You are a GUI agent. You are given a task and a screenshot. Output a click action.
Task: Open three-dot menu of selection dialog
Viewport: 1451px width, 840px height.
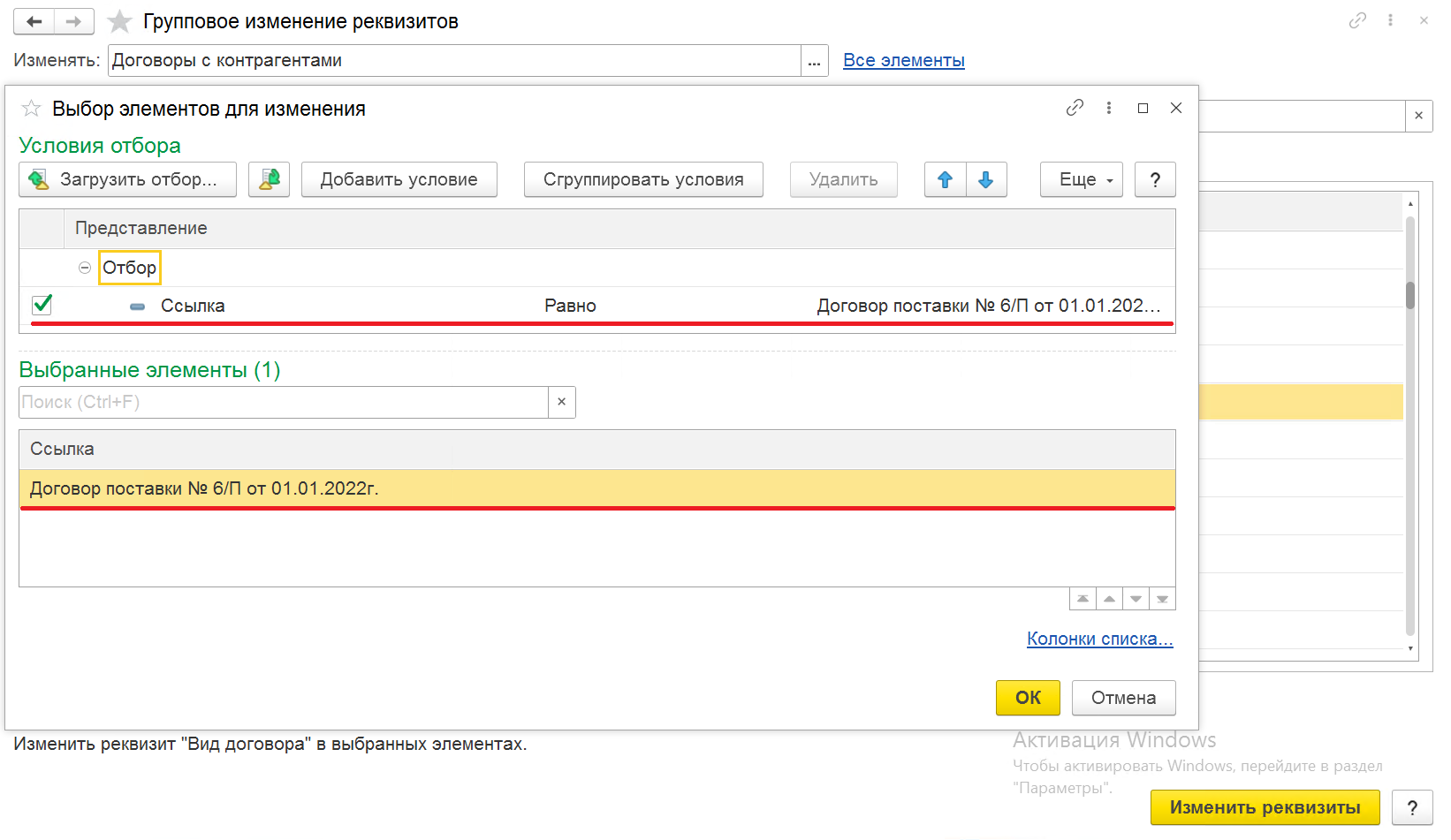coord(1108,108)
